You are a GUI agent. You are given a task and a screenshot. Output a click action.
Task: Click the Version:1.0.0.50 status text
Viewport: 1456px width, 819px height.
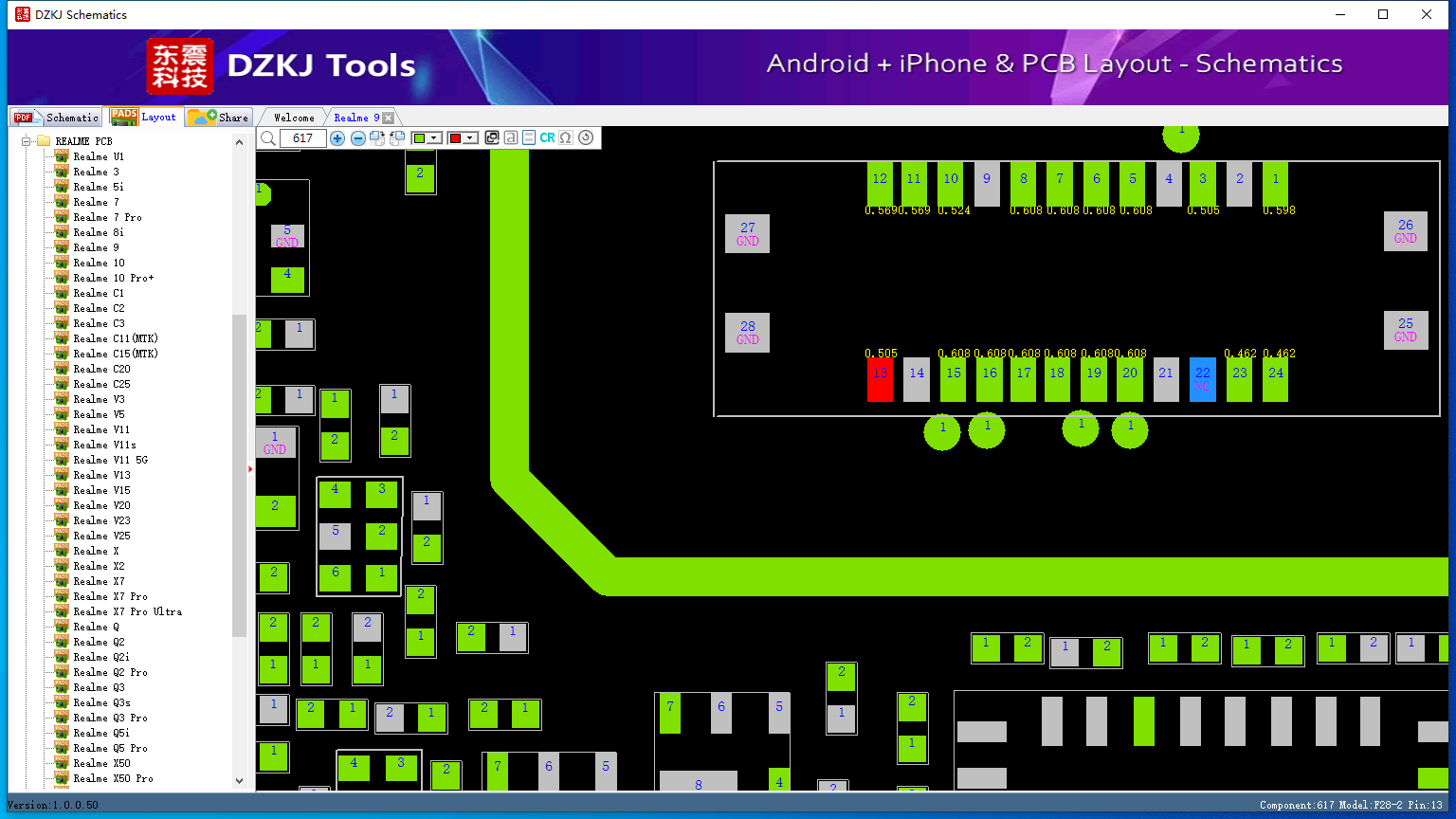[53, 805]
